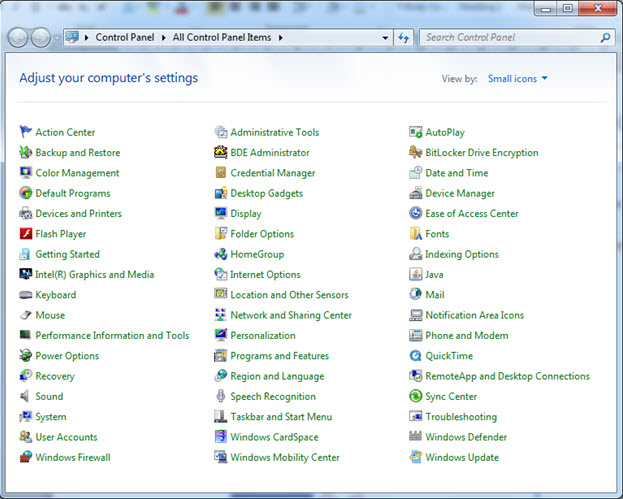Click the Backup and Restore icon
Image resolution: width=623 pixels, height=499 pixels.
click(x=25, y=152)
